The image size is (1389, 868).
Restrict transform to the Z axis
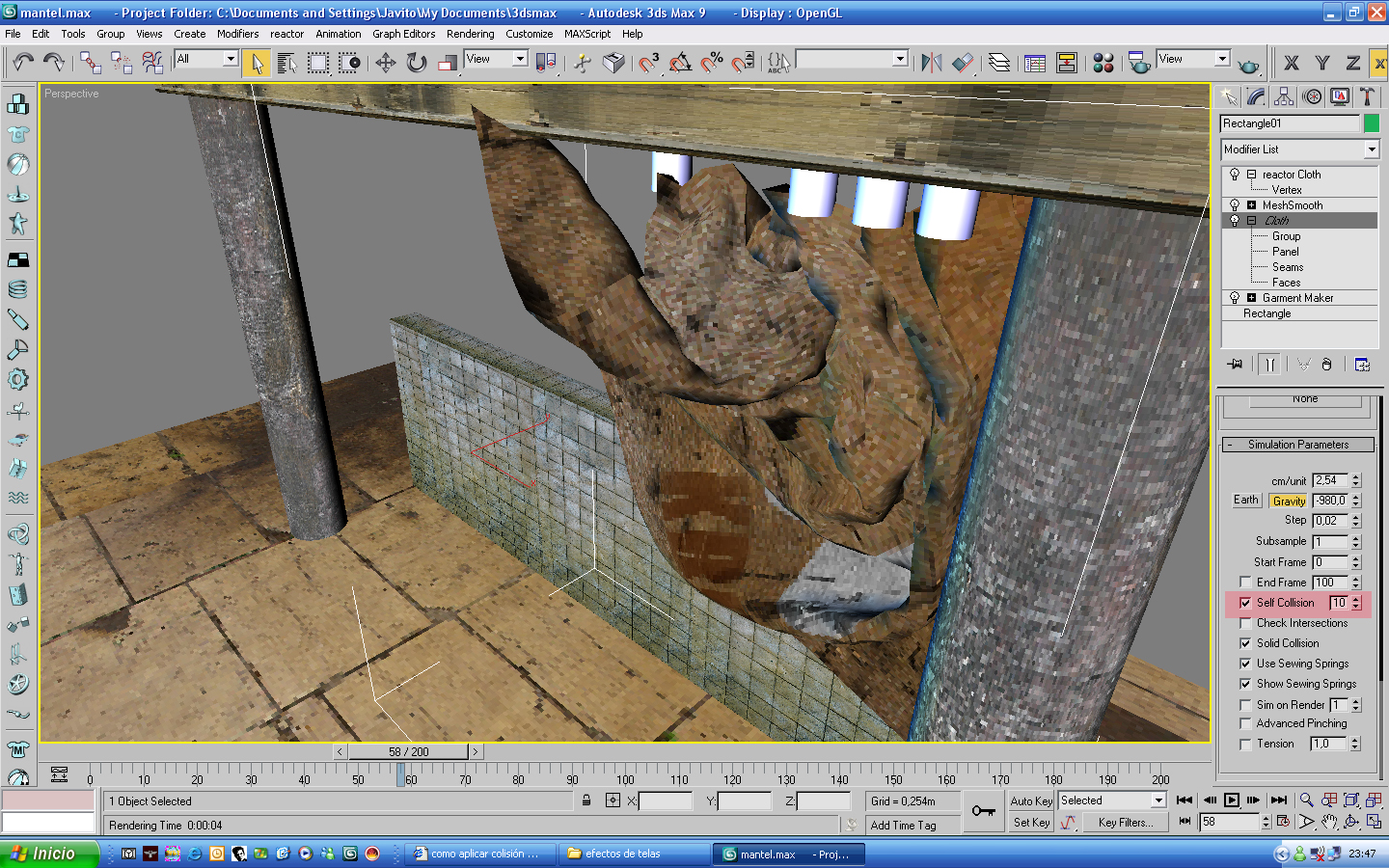tap(1353, 64)
